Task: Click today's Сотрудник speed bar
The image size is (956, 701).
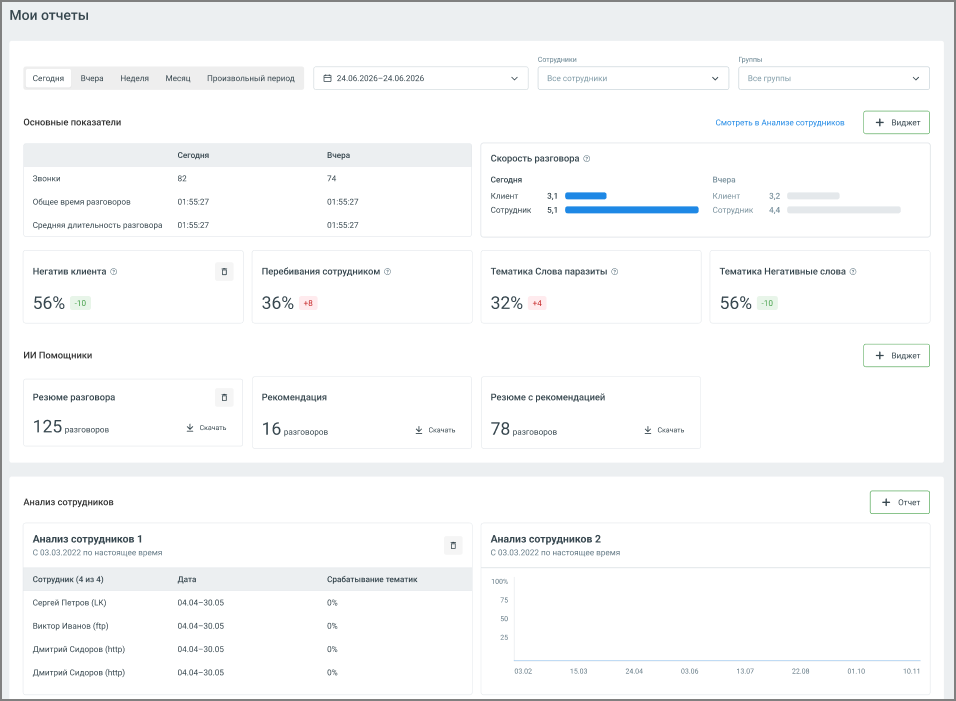Action: tap(632, 210)
